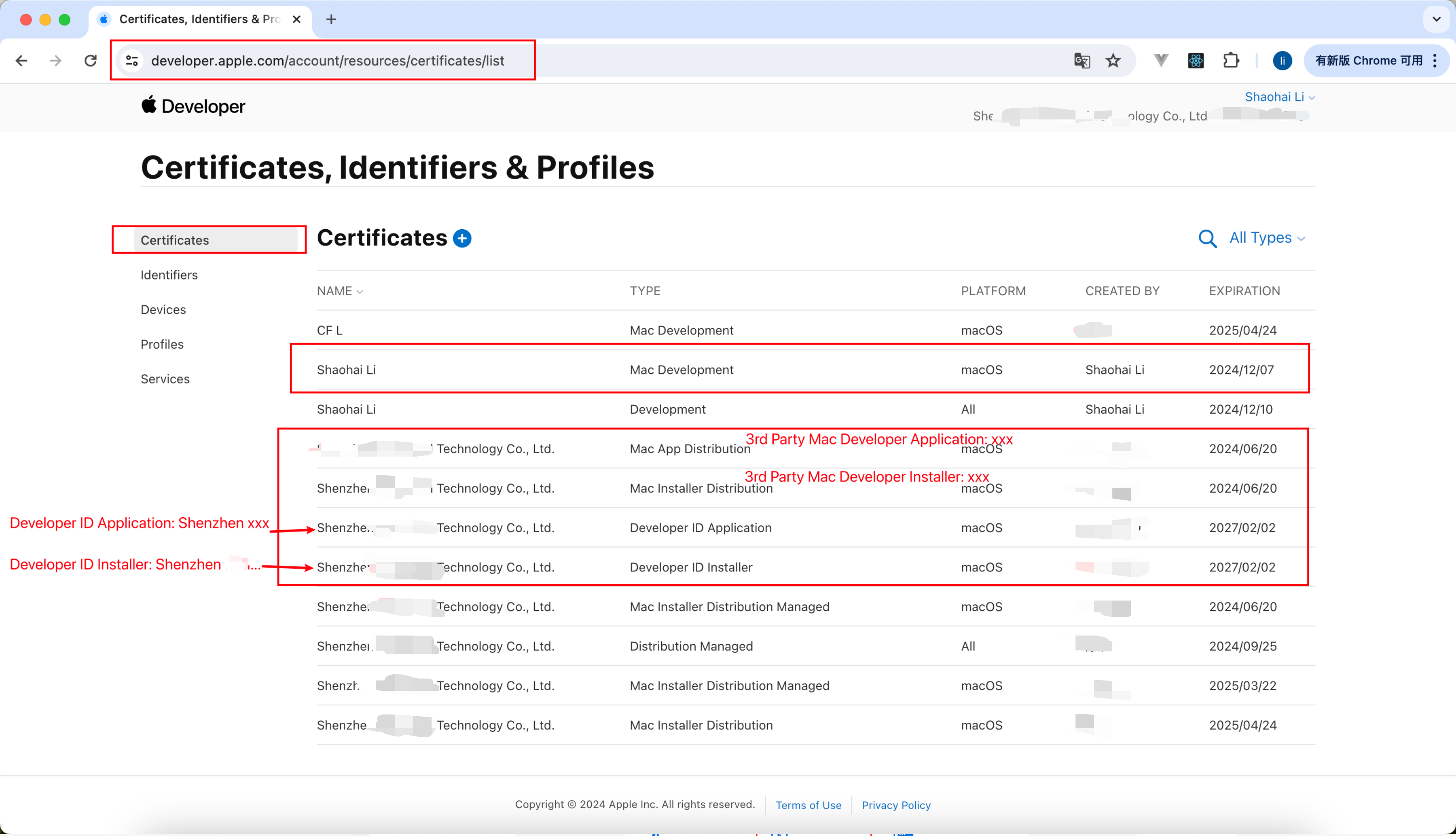Go to the Apple Developer logo home
This screenshot has height=836, width=1456.
pyautogui.click(x=194, y=106)
